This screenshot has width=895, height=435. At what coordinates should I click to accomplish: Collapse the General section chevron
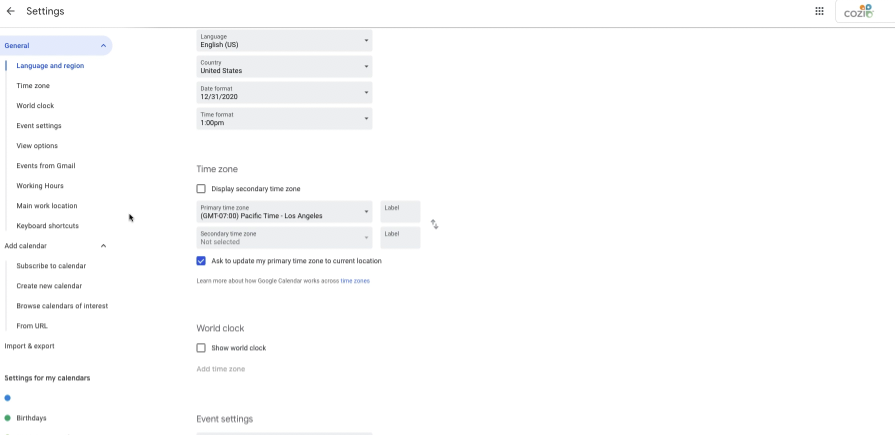[103, 46]
